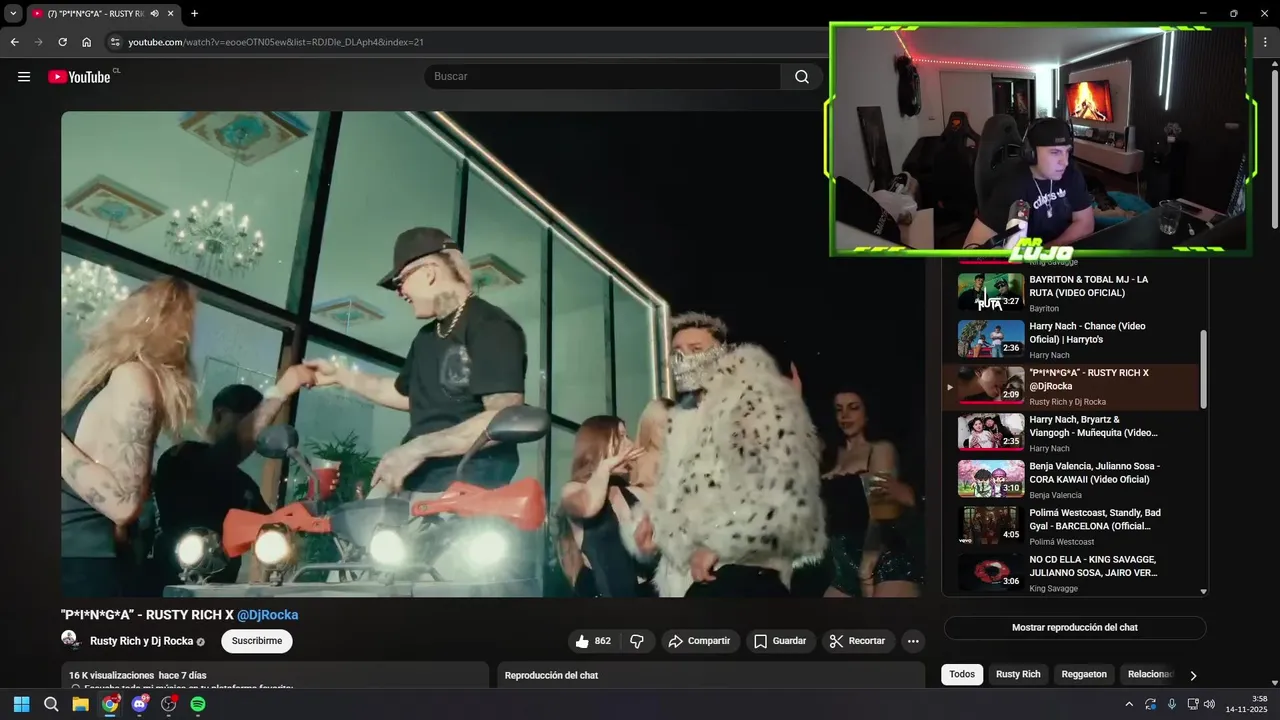
Task: Open more actions three-dot menu
Action: click(x=913, y=641)
